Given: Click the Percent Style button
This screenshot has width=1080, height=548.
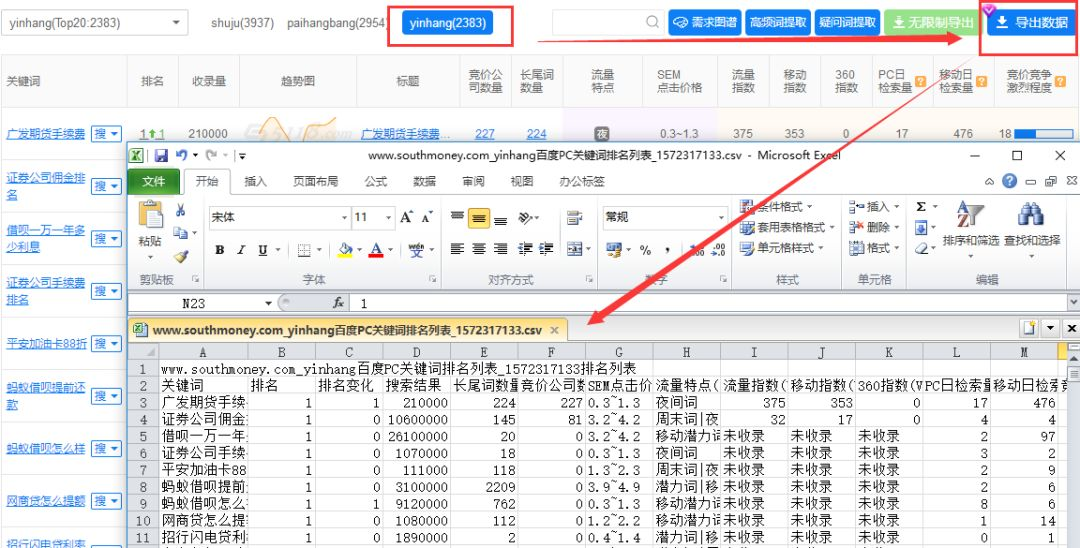Looking at the screenshot, I should [645, 250].
